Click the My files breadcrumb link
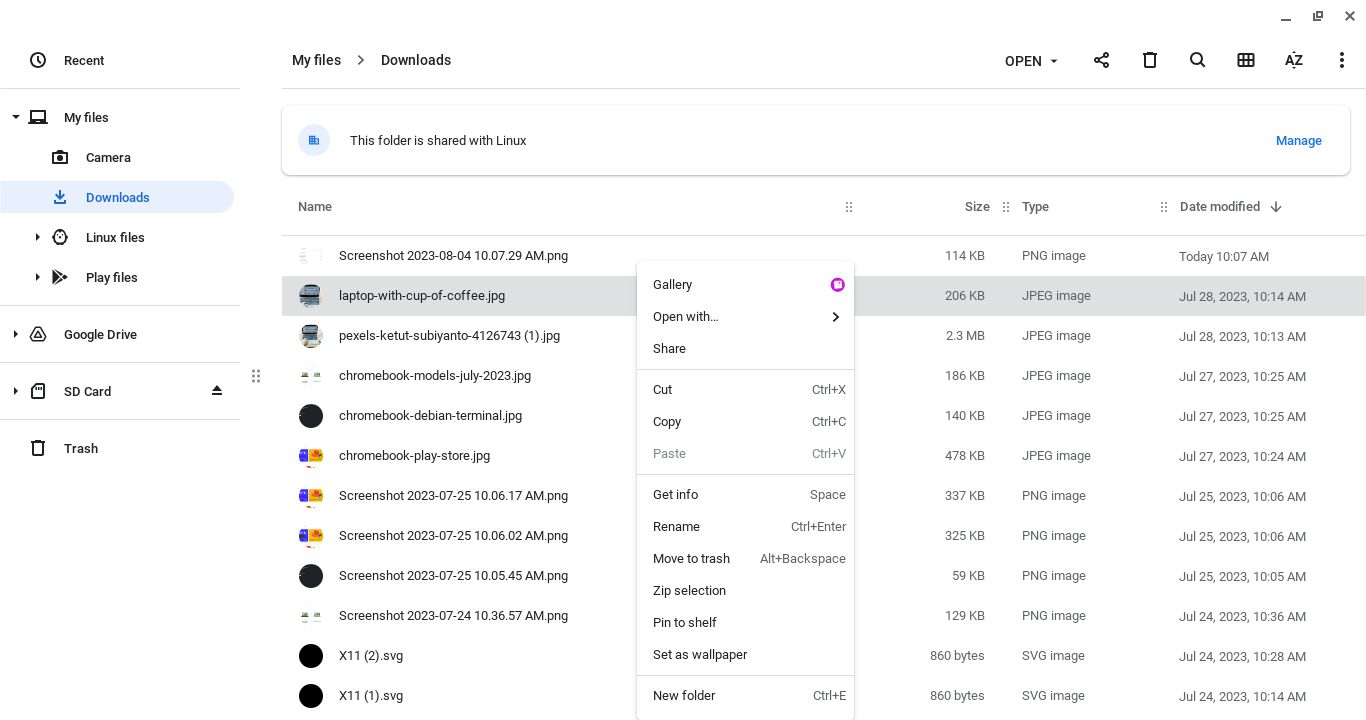Screen dimensions: 1366x720 pos(316,60)
